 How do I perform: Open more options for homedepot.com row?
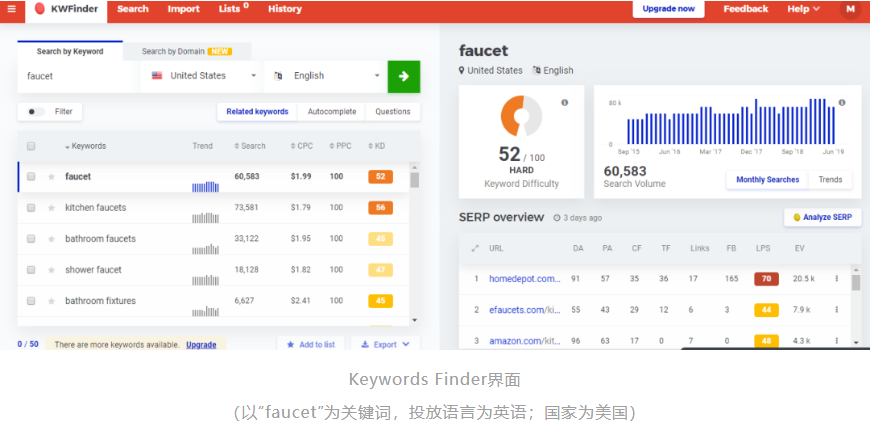pos(836,279)
